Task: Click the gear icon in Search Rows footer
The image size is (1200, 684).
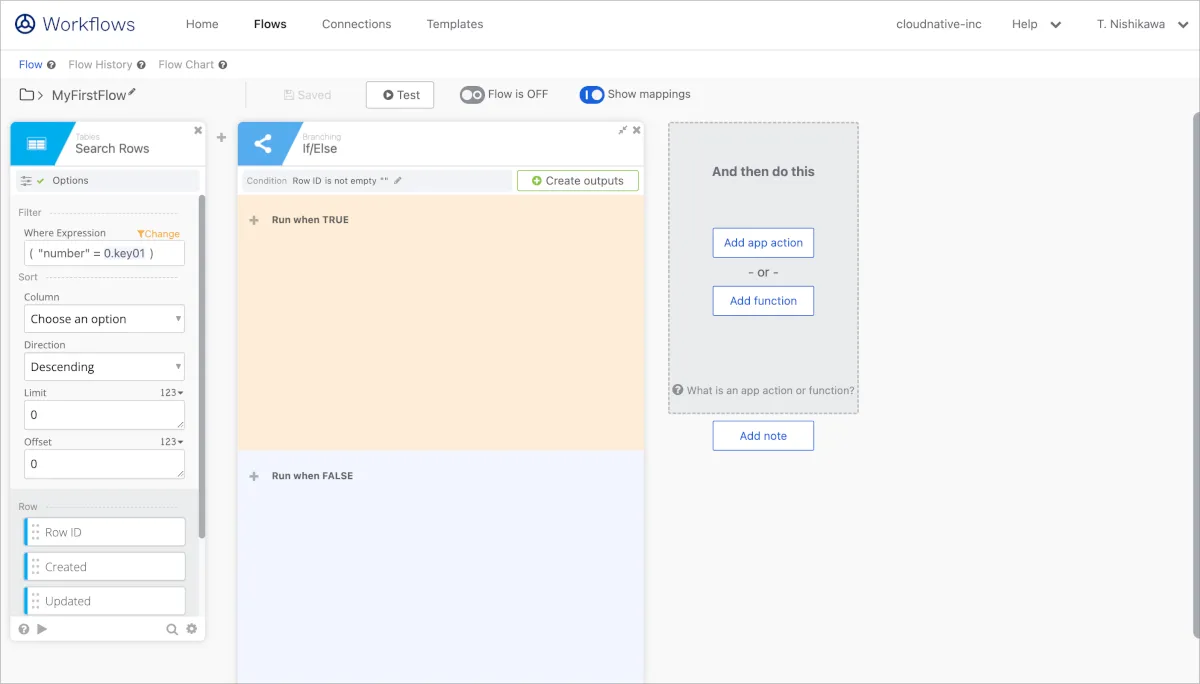Action: click(192, 629)
